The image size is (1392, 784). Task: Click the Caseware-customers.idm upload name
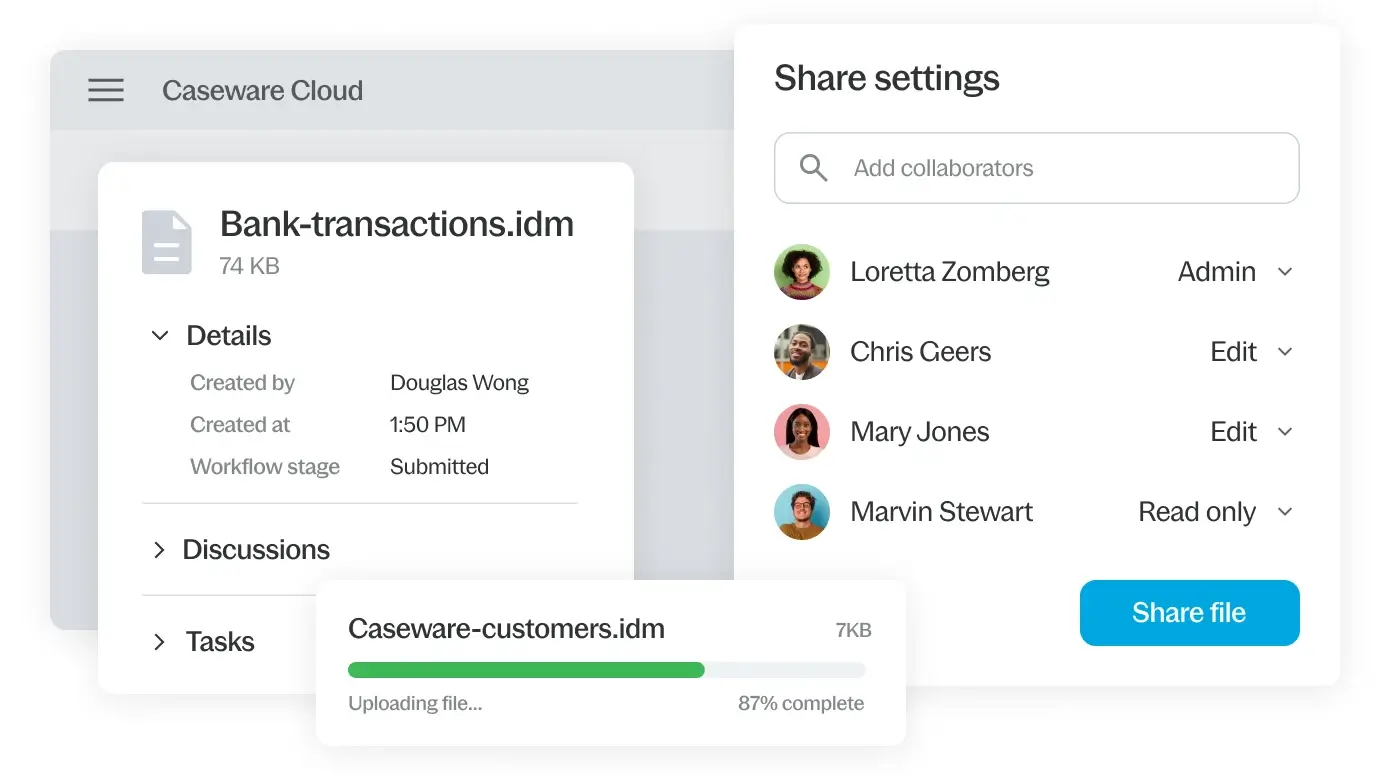click(506, 629)
